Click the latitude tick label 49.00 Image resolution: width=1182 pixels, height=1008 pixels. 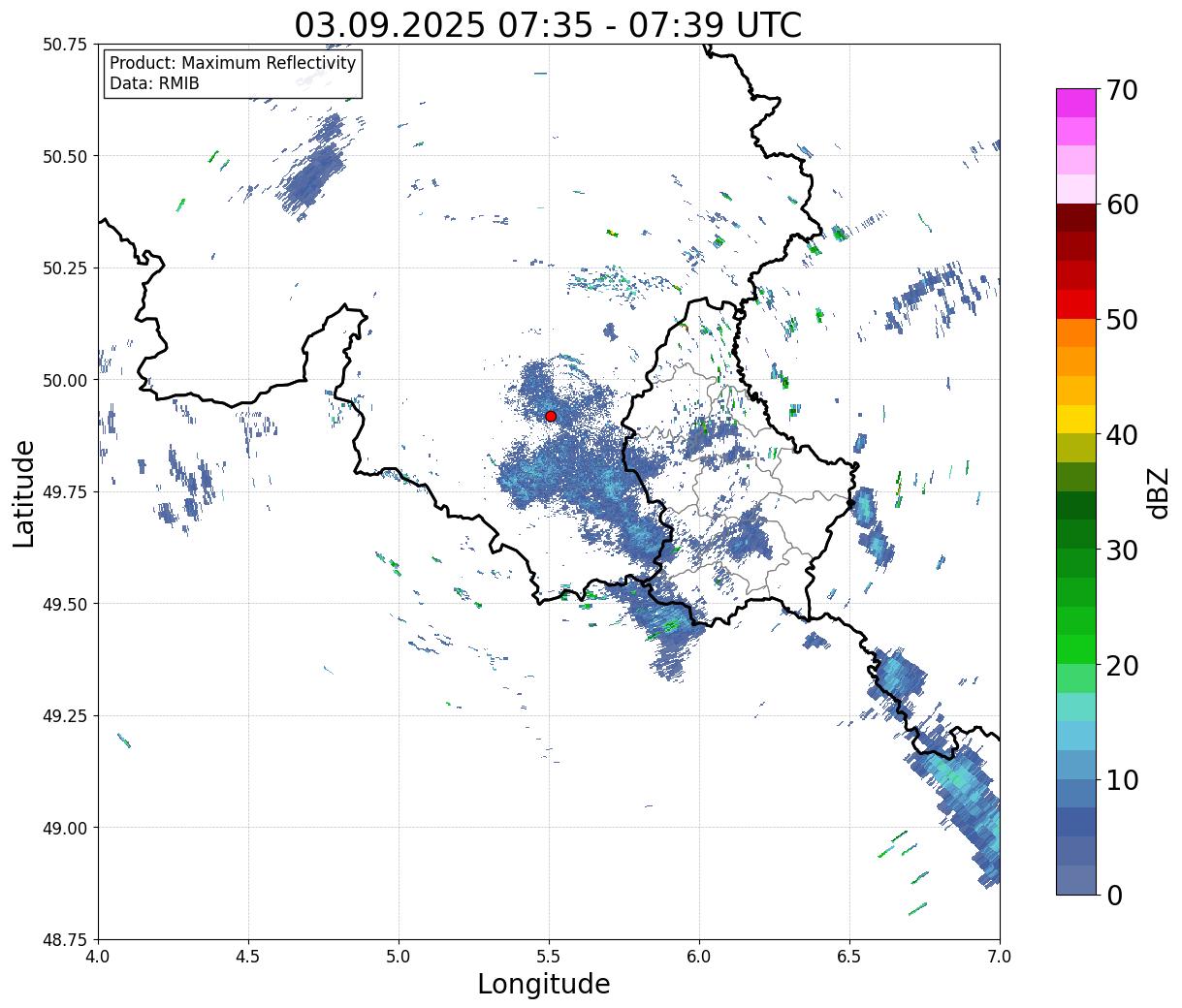[x=65, y=828]
